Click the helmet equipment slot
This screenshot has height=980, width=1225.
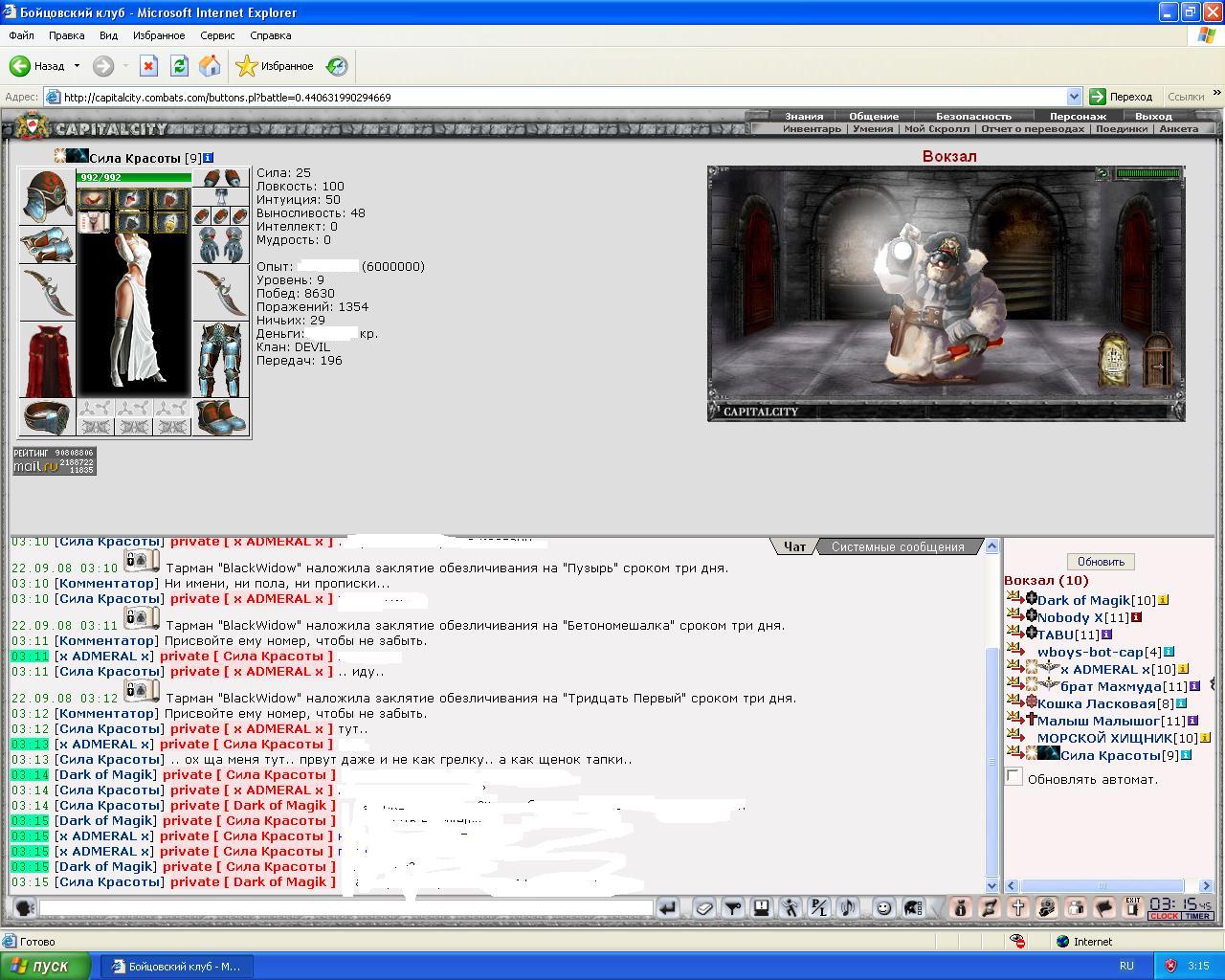(47, 196)
